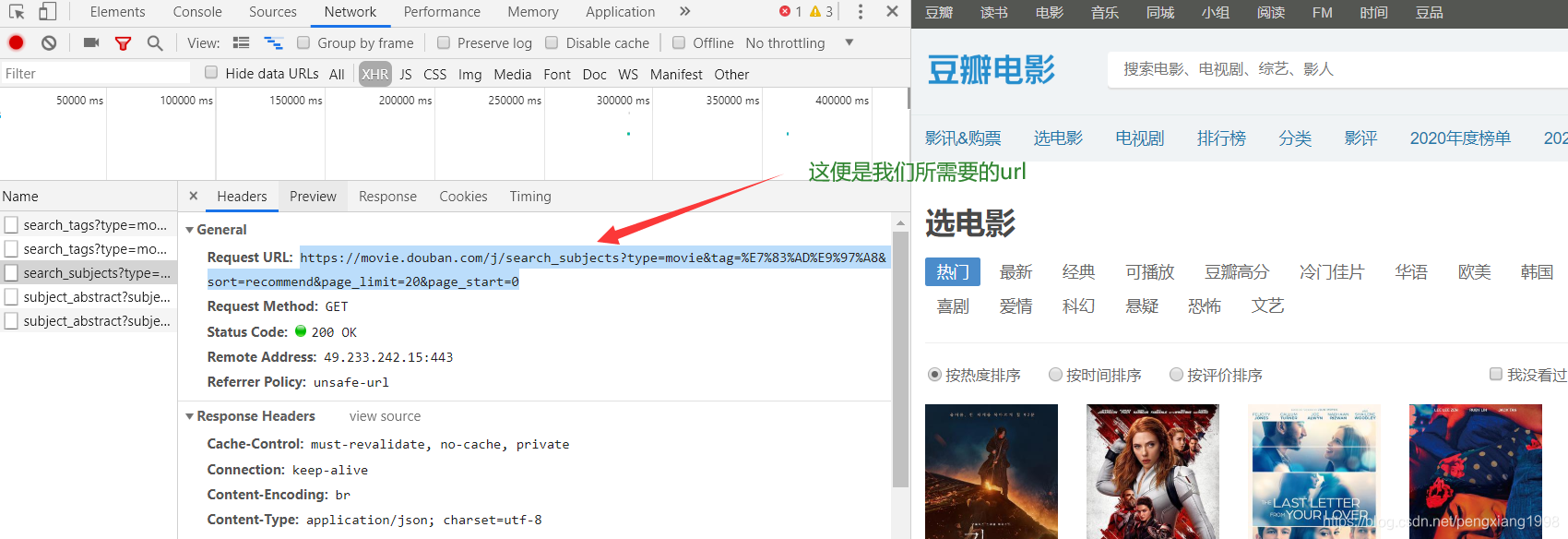Switch to the Response tab
The height and width of the screenshot is (539, 1568).
click(x=387, y=197)
